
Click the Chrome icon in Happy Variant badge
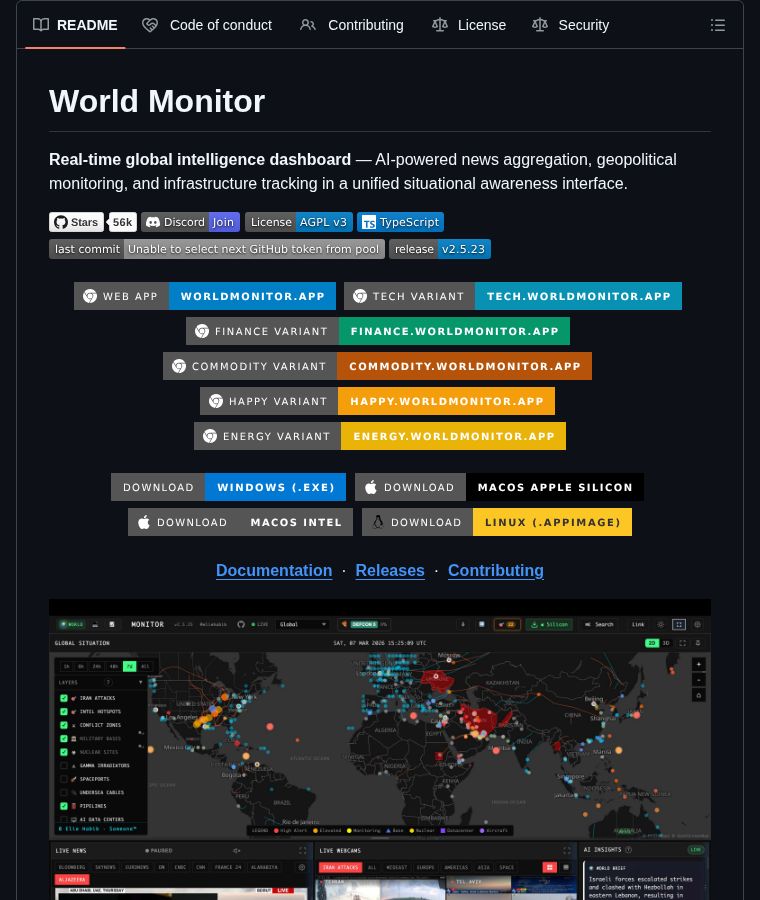(216, 401)
